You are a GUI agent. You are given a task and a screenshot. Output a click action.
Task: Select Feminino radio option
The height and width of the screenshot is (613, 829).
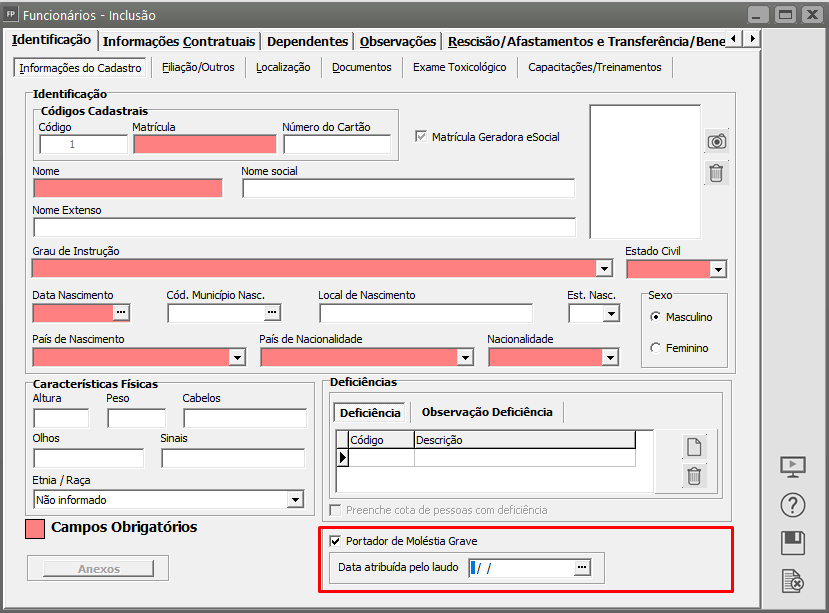656,348
